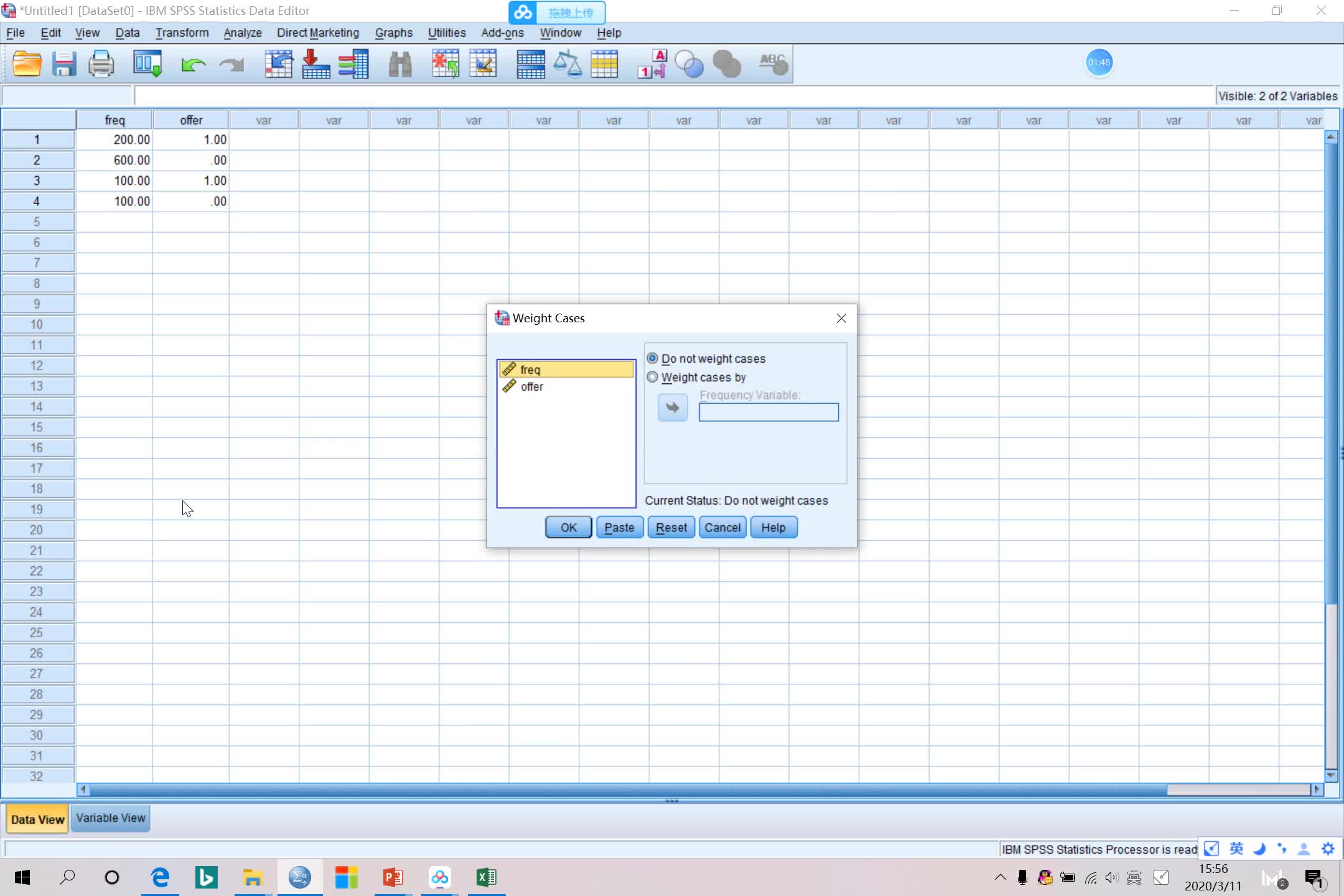Switch to the Data View tab
This screenshot has height=896, width=1344.
point(37,819)
